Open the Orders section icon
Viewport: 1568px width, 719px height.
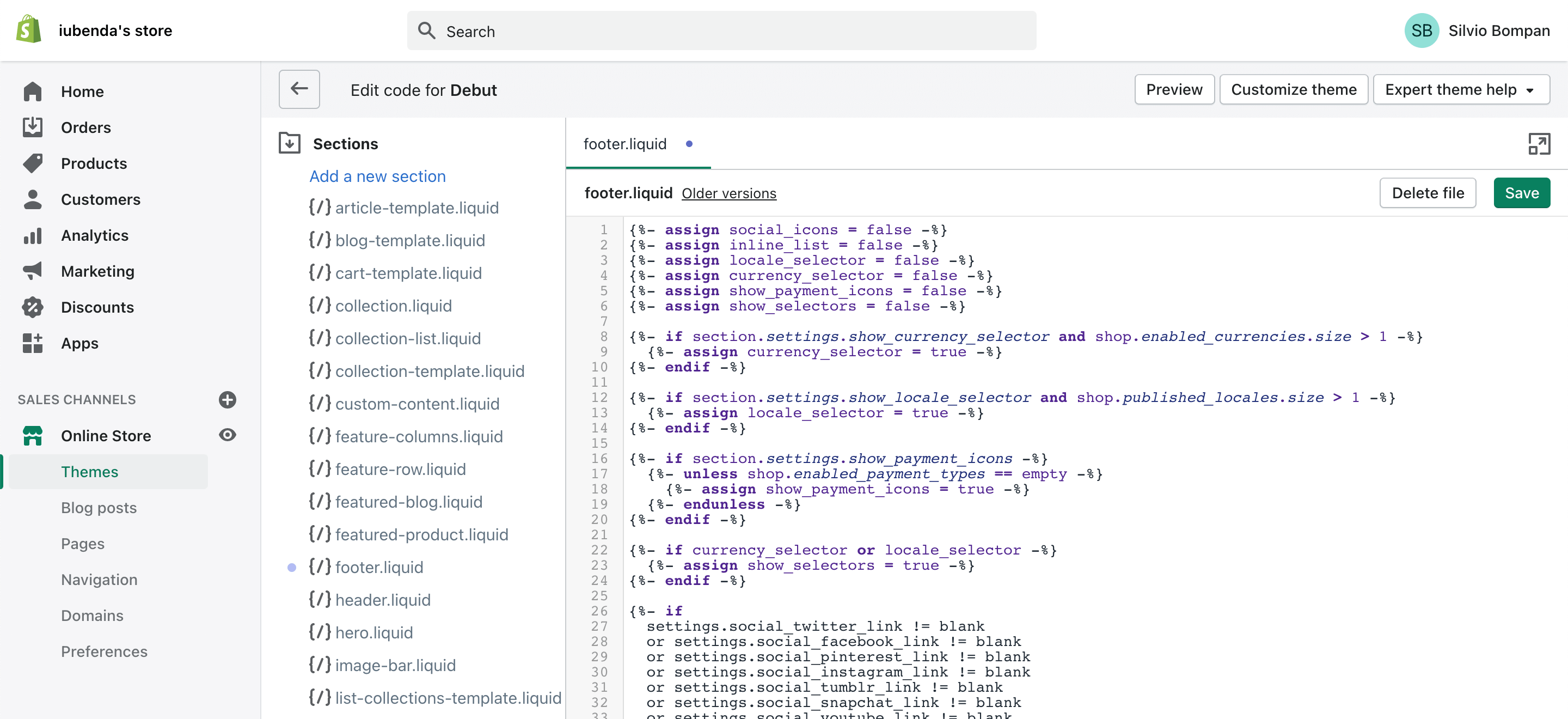33,127
